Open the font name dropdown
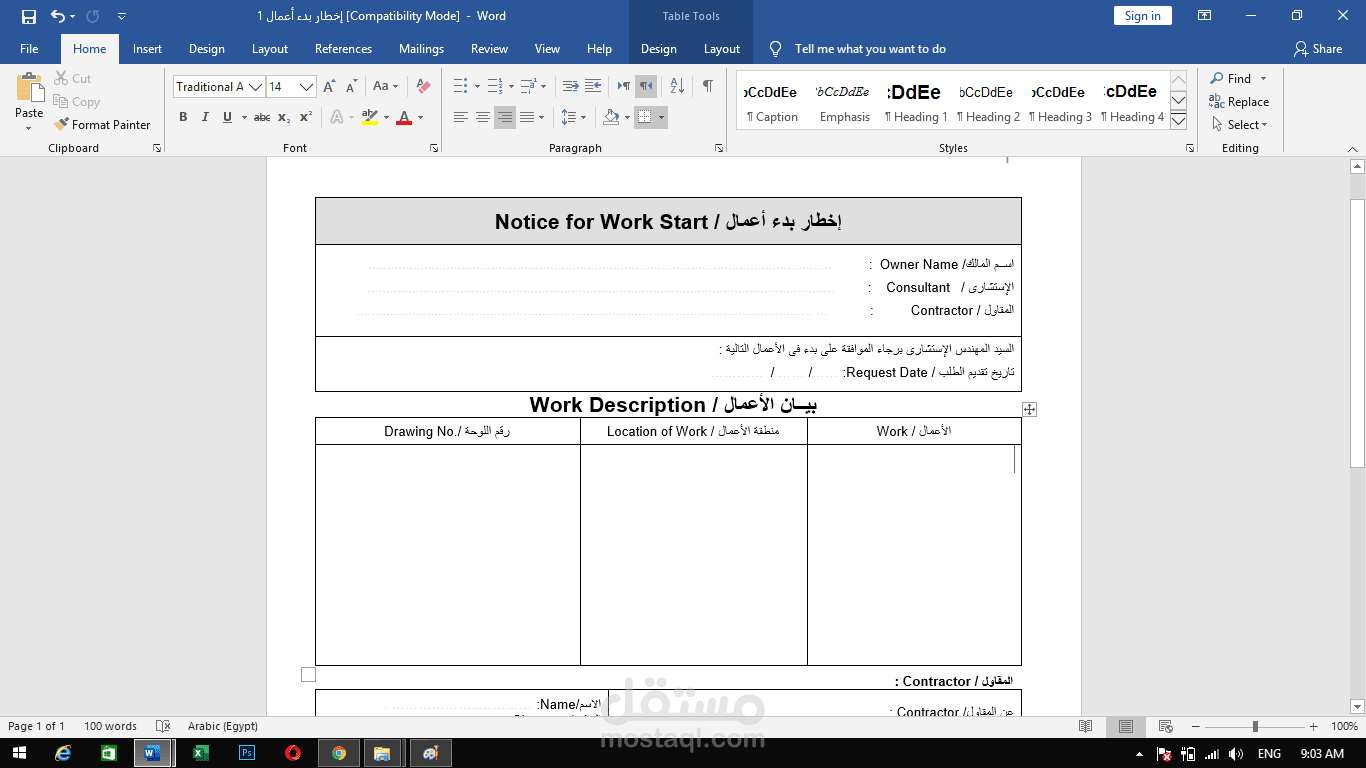 255,87
